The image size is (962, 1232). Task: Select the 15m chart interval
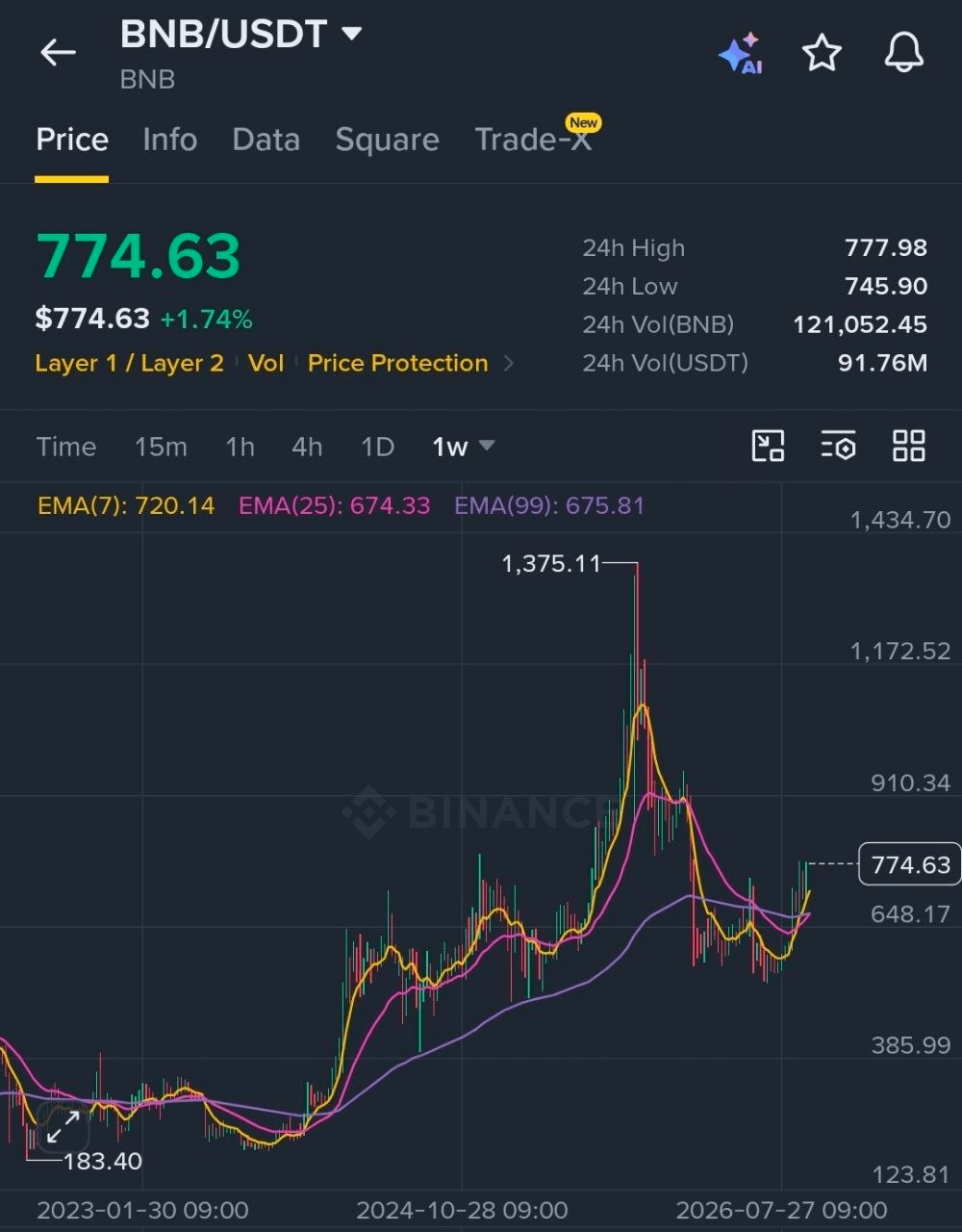[161, 447]
